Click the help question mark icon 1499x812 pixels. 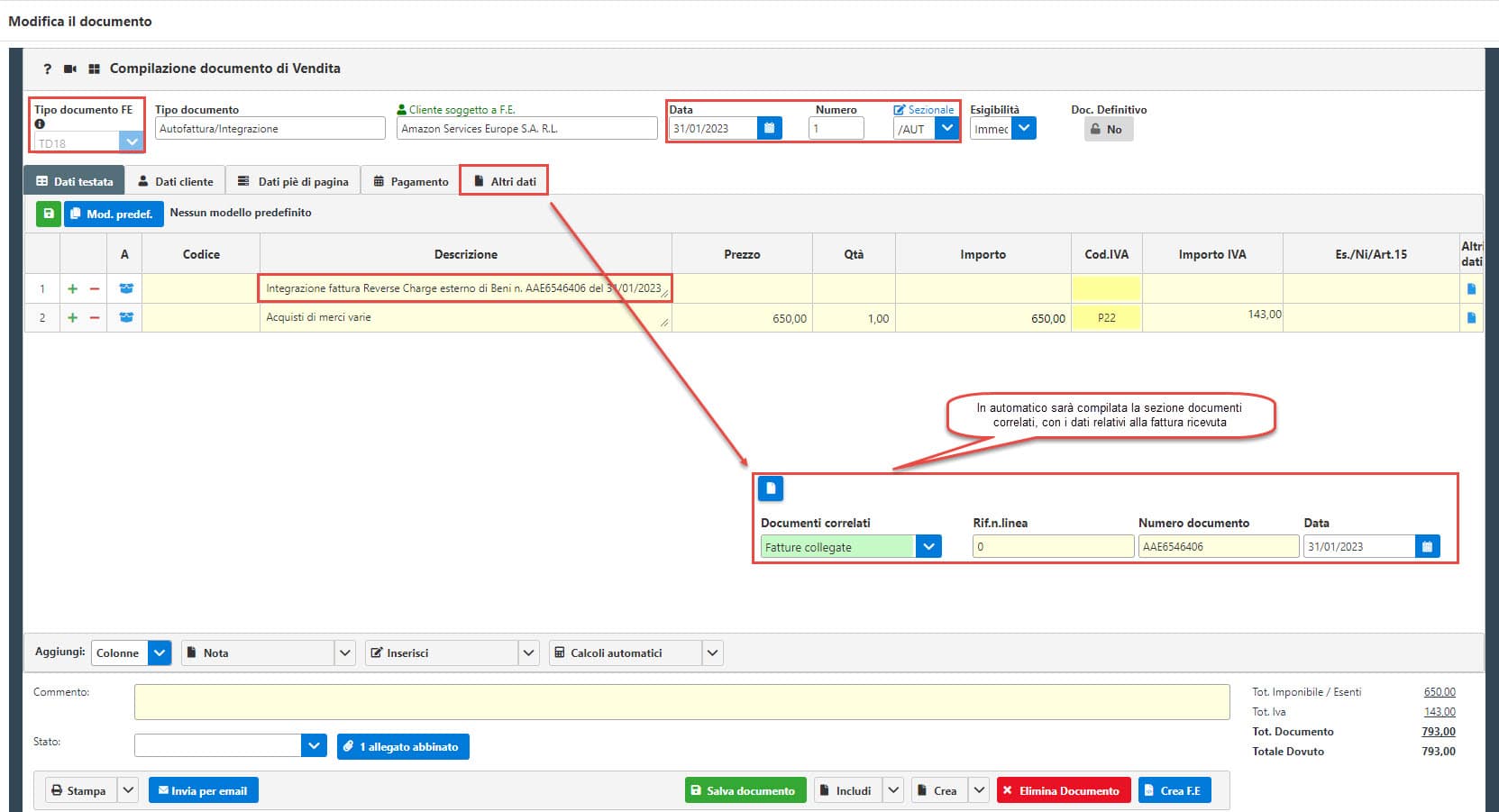(x=48, y=68)
